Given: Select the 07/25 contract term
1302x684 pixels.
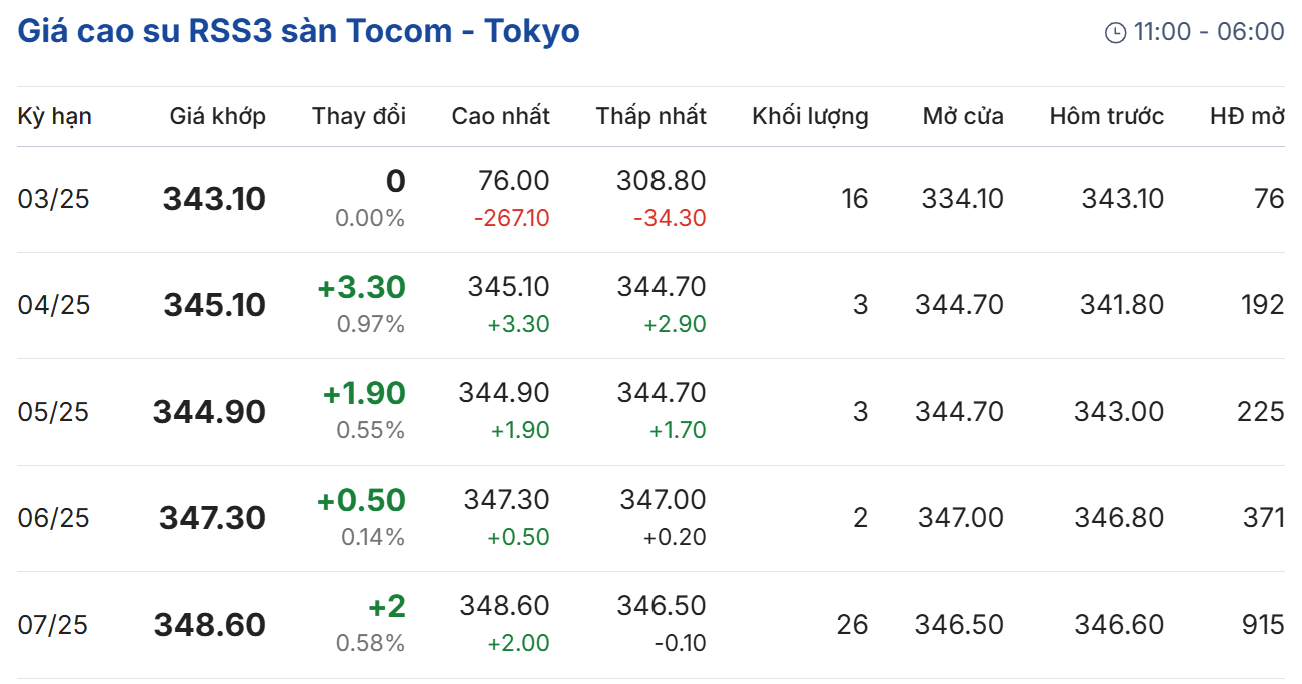Looking at the screenshot, I should 53,625.
